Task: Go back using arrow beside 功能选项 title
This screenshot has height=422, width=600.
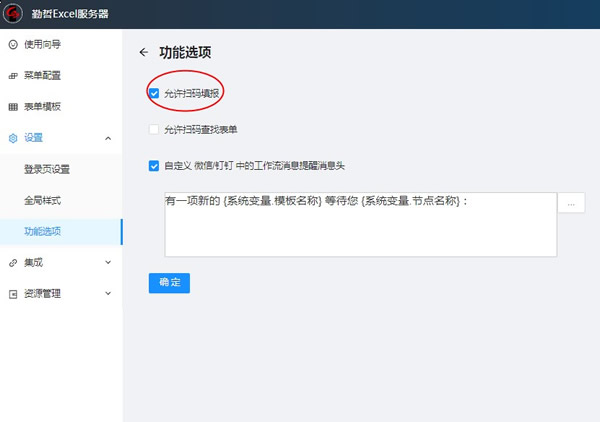Action: click(x=143, y=52)
